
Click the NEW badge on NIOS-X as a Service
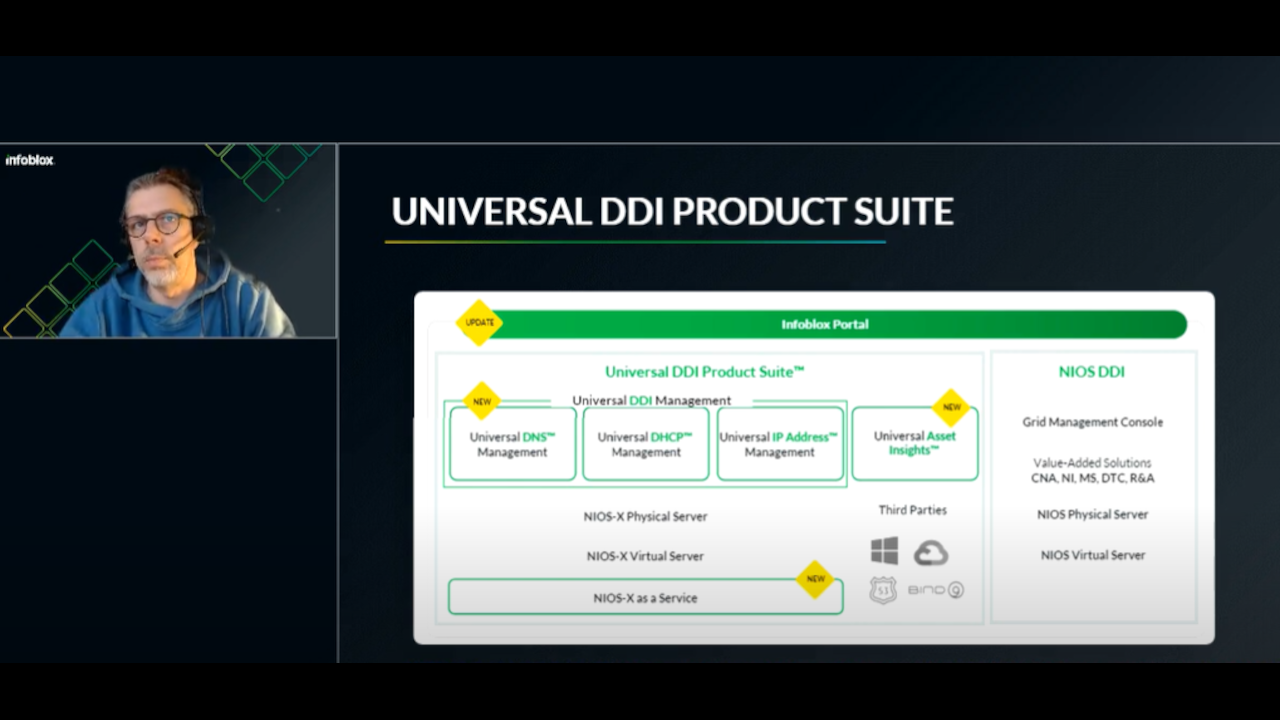816,579
